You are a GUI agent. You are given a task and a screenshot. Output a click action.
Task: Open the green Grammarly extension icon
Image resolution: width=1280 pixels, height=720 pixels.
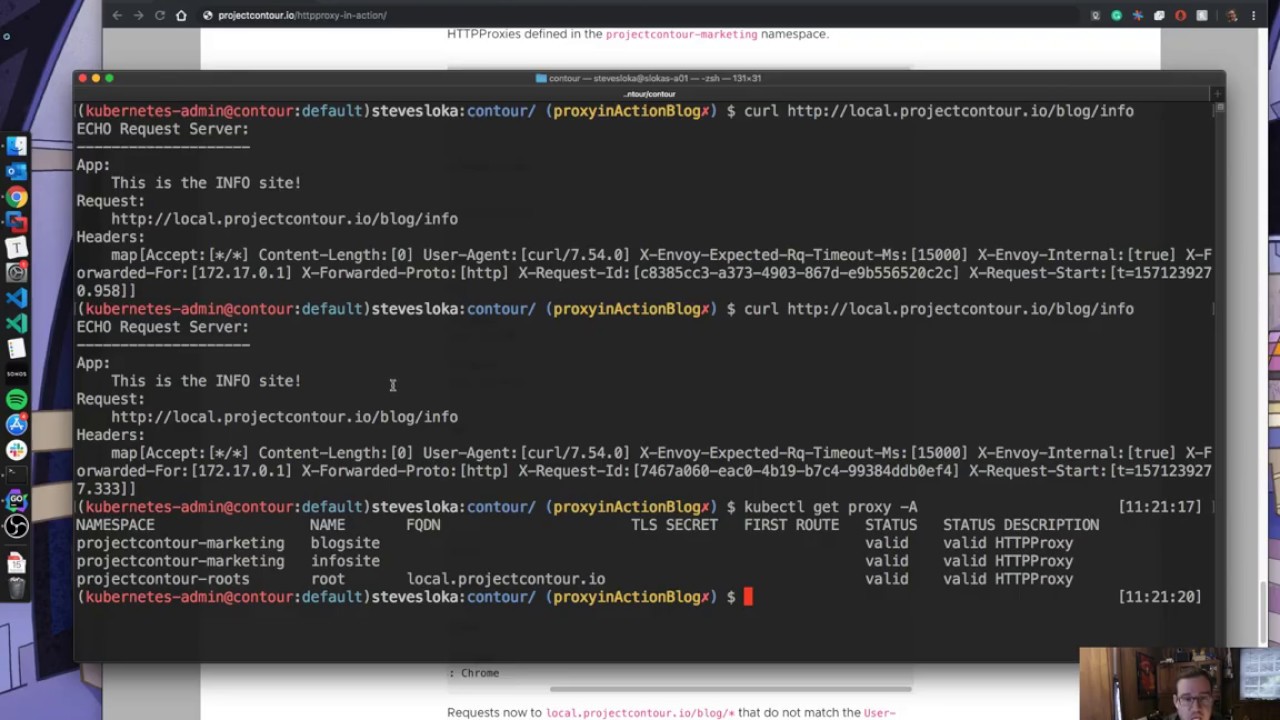1116,15
